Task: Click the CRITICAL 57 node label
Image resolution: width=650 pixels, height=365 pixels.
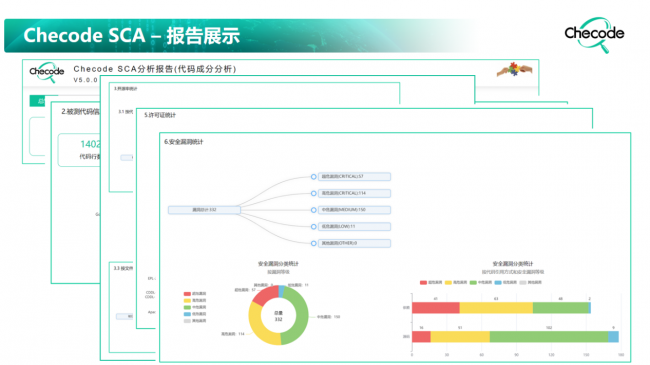Action: click(354, 177)
